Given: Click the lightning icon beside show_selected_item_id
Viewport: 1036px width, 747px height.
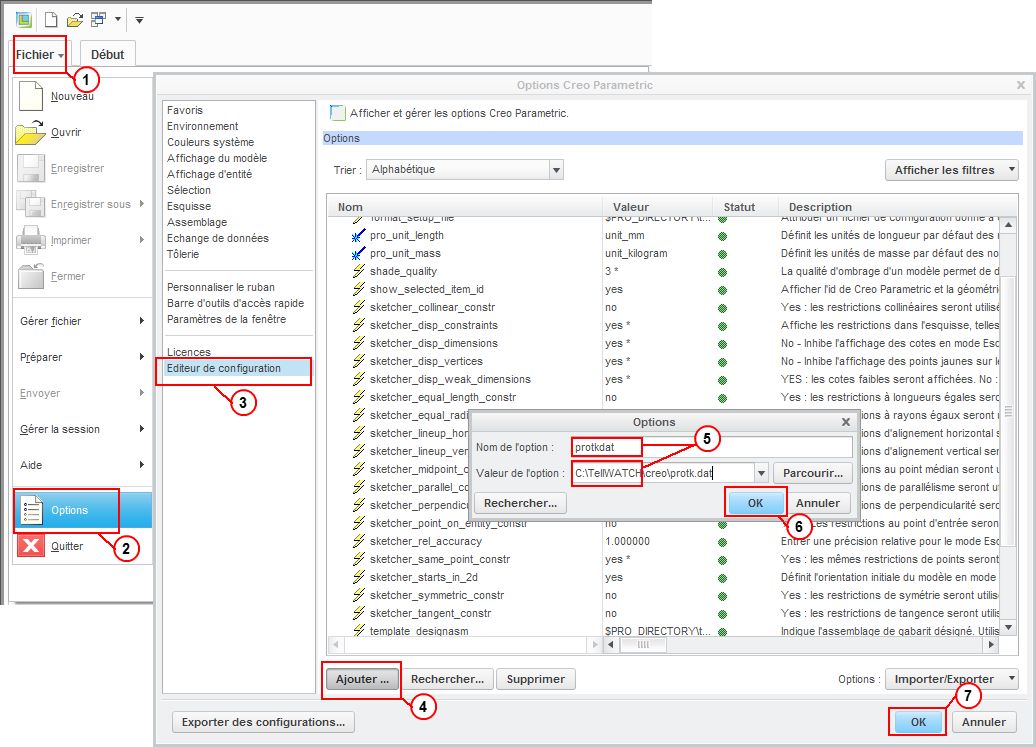Looking at the screenshot, I should pos(358,289).
